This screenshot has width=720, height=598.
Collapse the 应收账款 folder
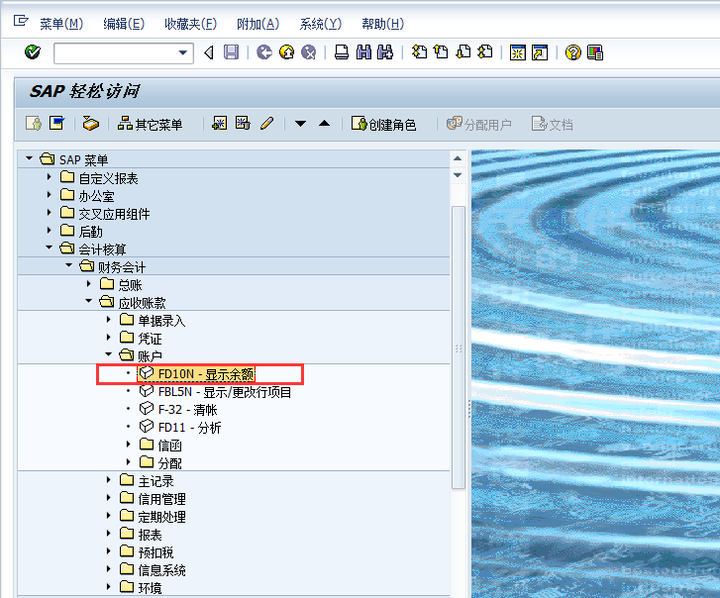89,301
